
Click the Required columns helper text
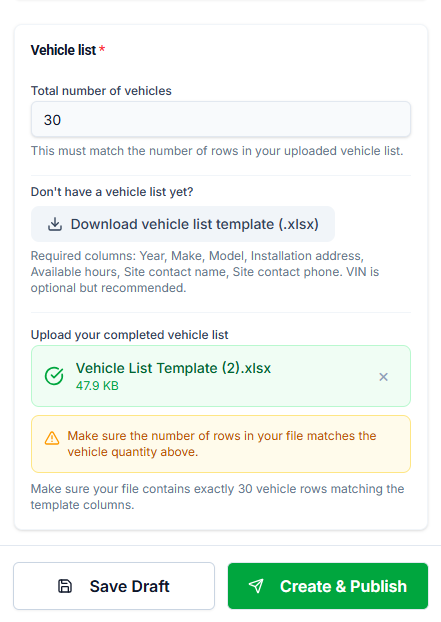[205, 272]
